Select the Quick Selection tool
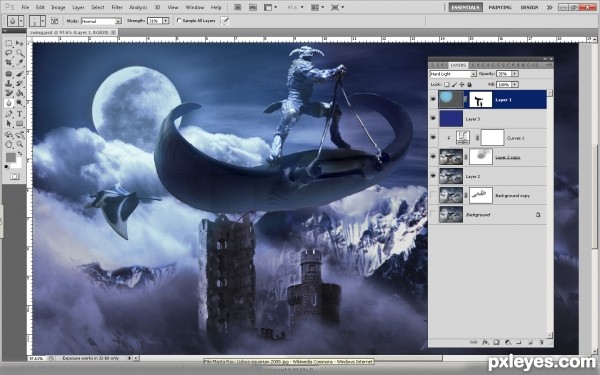This screenshot has width=600, height=375. pos(20,53)
